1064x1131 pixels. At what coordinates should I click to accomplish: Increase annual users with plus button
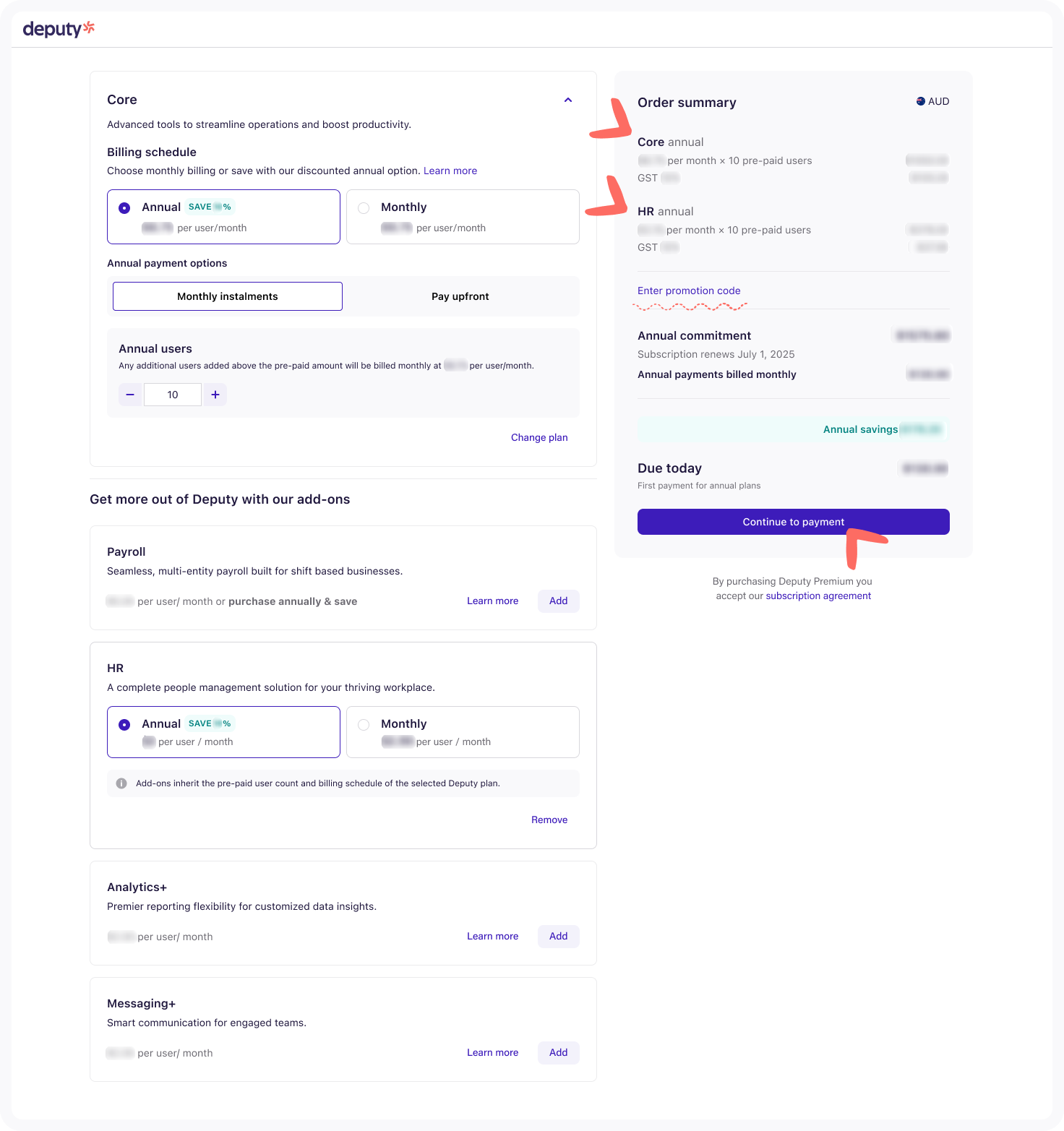click(x=215, y=395)
